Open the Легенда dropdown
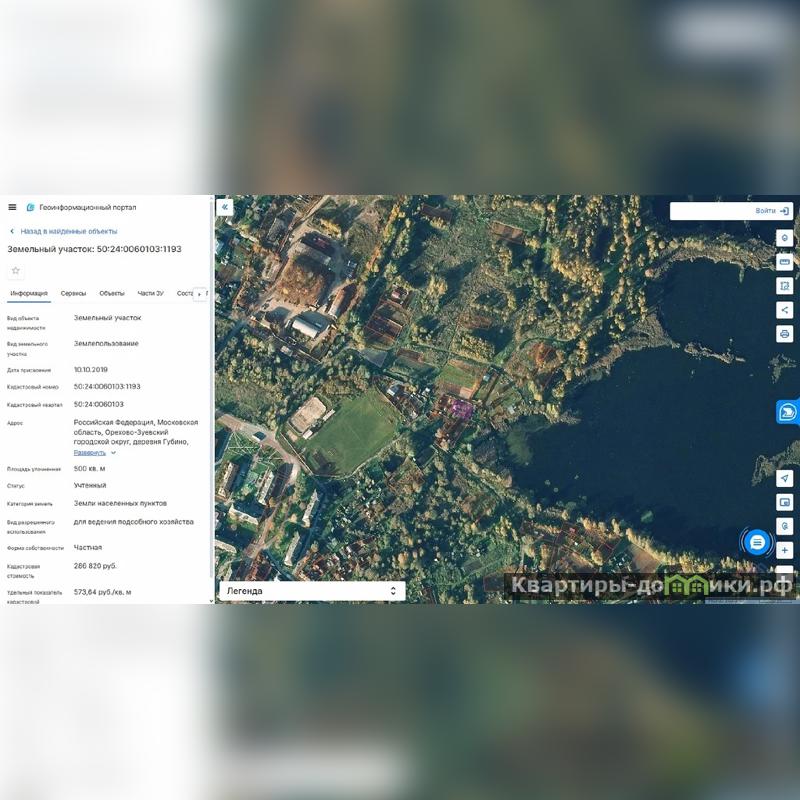Image resolution: width=800 pixels, height=800 pixels. click(x=311, y=591)
